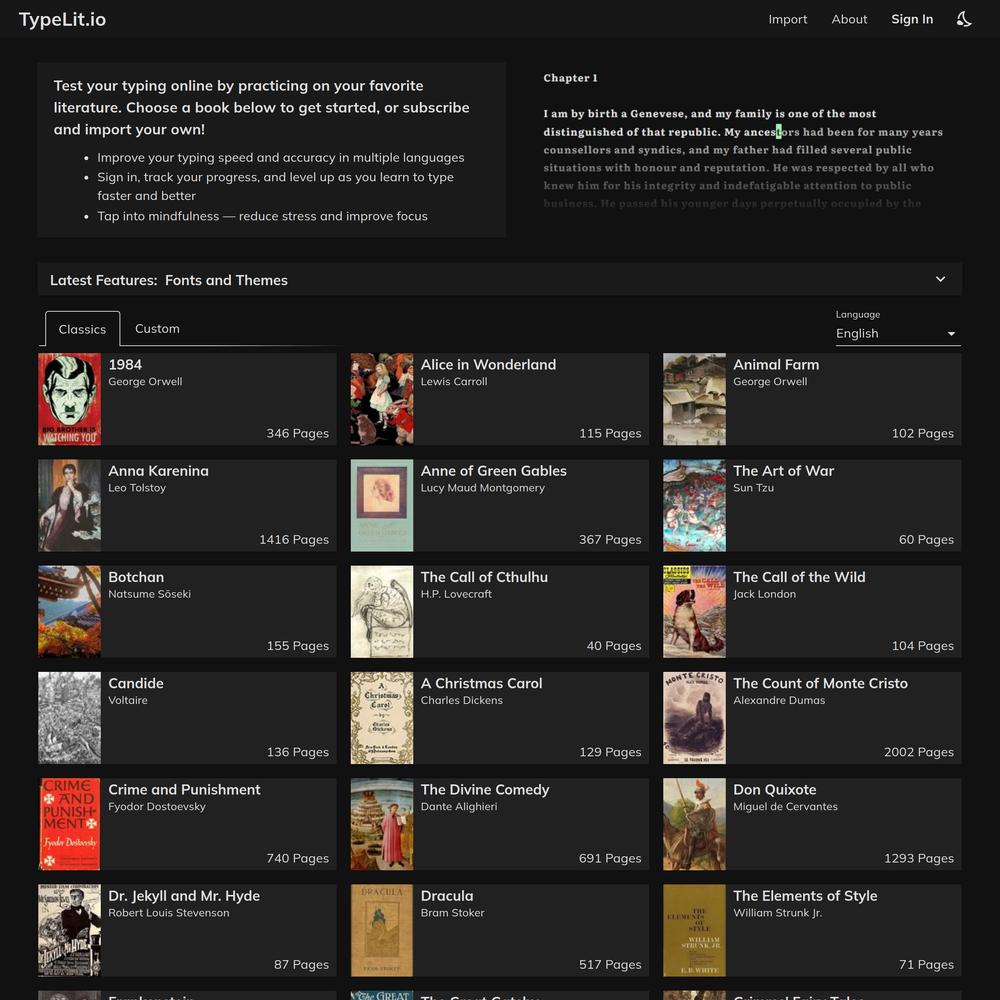1000x1000 pixels.
Task: Select the Anne of Green Gables cover
Action: [382, 505]
